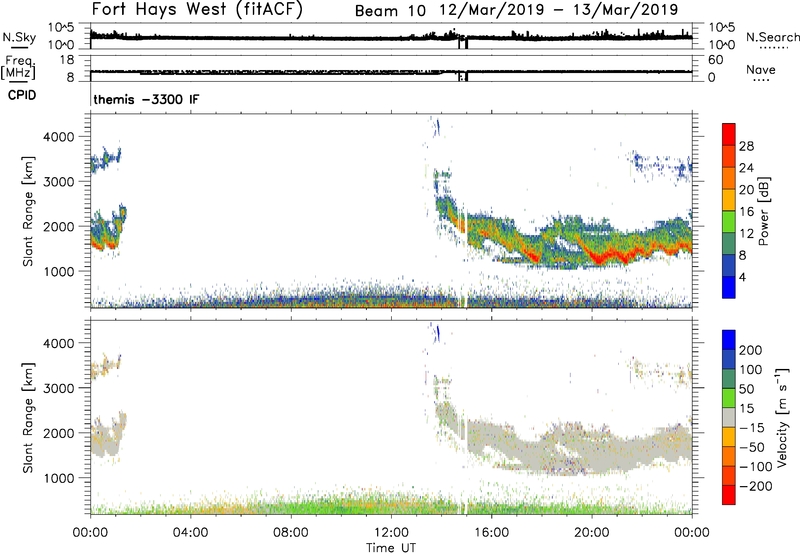Click the '-50' label on the Velocity colorbar
Image resolution: width=800 pixels, height=554 pixels.
tap(752, 447)
